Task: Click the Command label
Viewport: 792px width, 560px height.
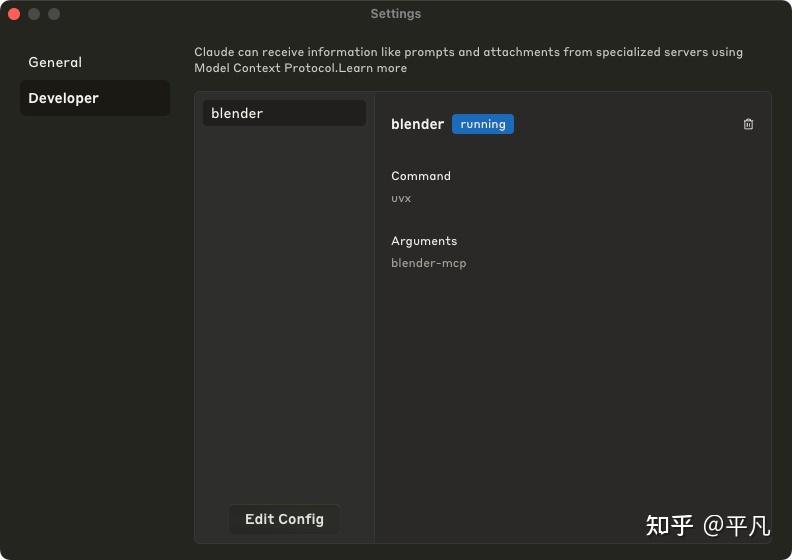Action: click(x=421, y=176)
